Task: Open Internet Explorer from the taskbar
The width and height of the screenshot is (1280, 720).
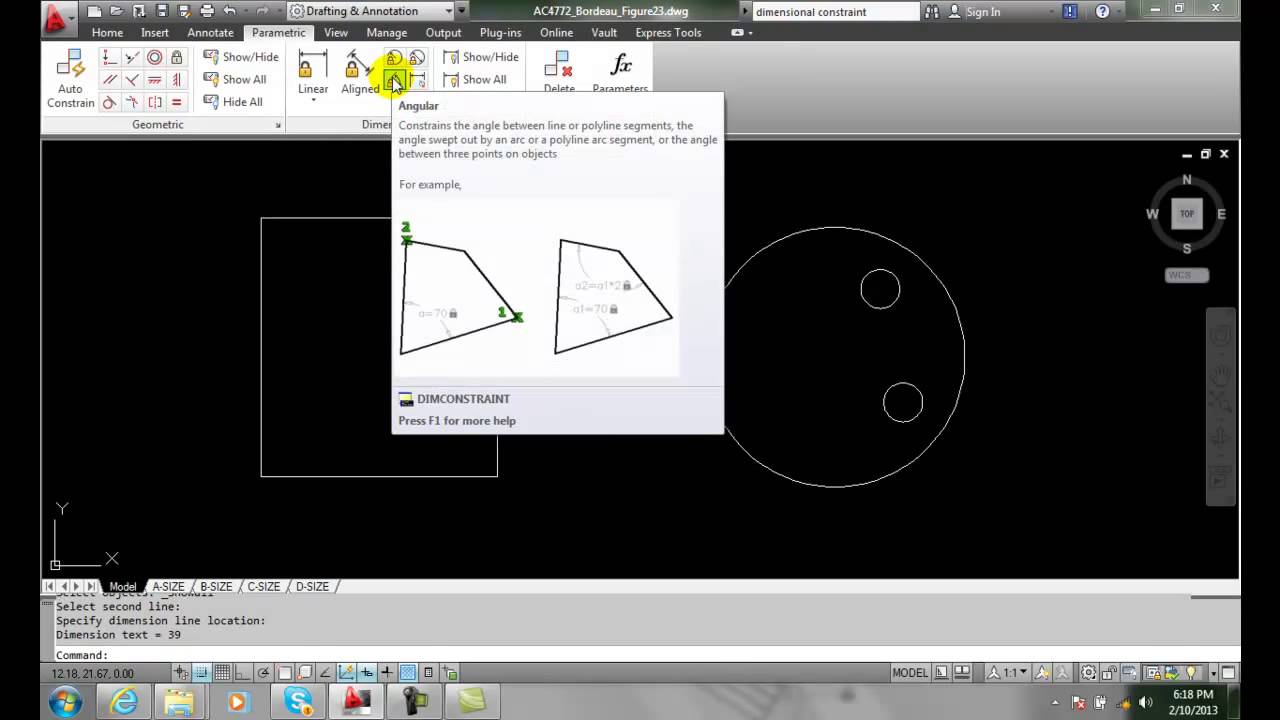Action: (x=124, y=701)
